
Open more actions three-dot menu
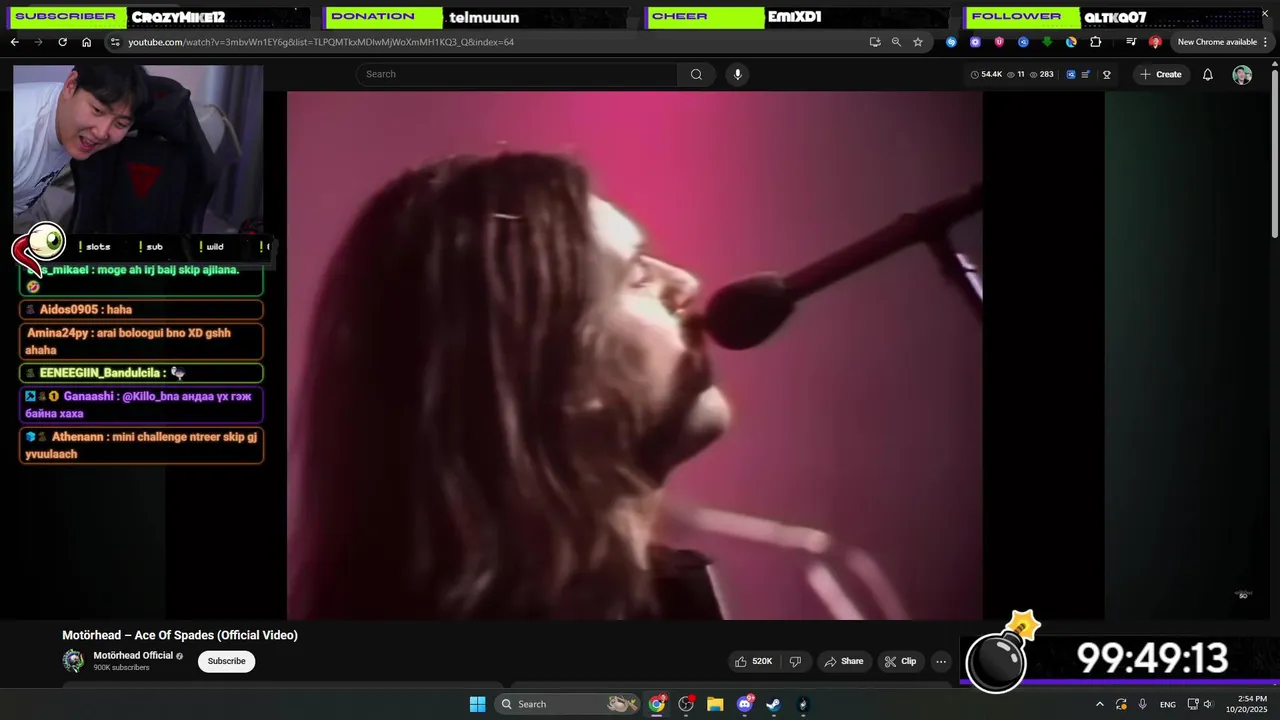940,661
